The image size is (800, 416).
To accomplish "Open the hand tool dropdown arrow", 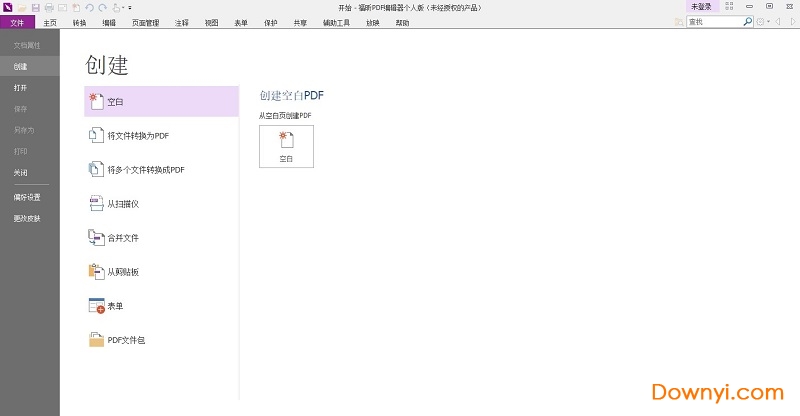I will click(x=123, y=8).
